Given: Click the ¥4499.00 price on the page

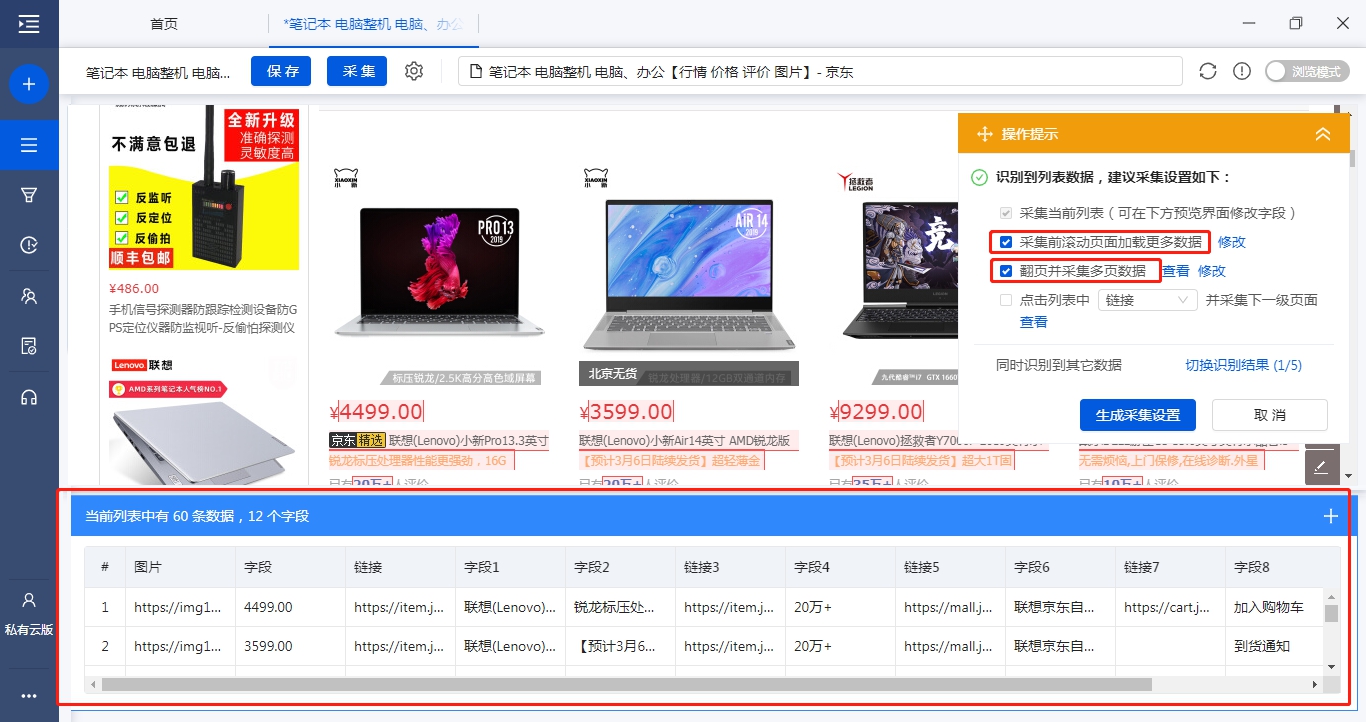Looking at the screenshot, I should tap(376, 411).
